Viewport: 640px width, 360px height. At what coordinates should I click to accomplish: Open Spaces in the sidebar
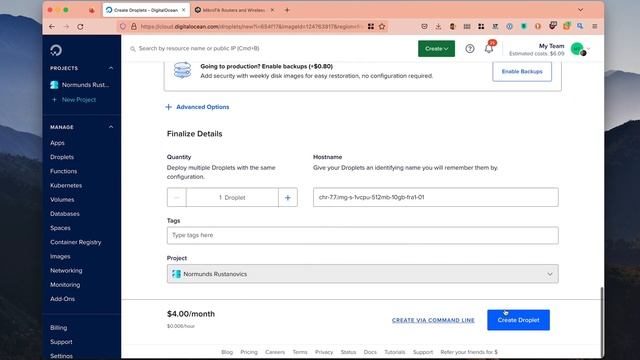(60, 228)
